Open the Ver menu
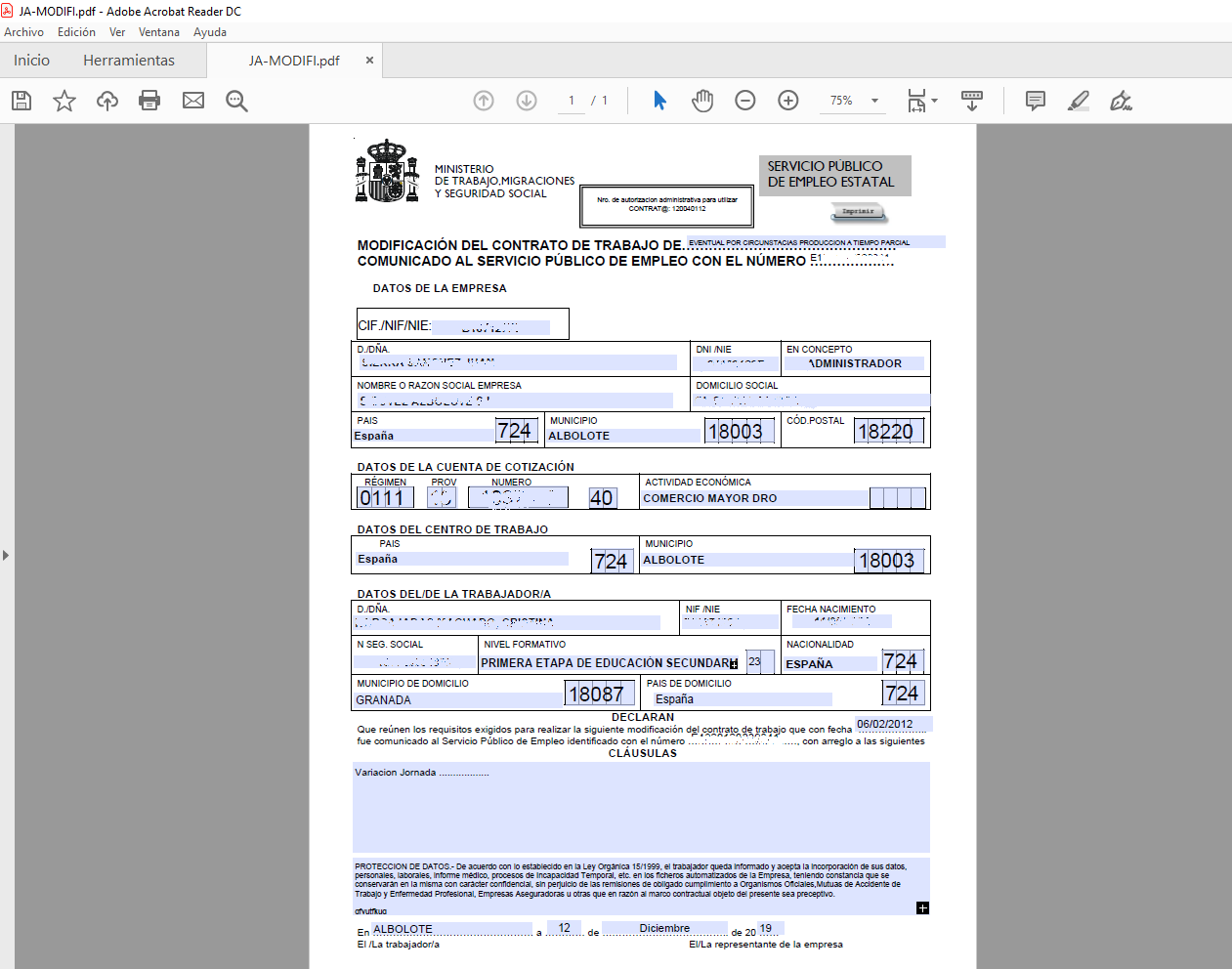This screenshot has width=1232, height=969. [117, 32]
